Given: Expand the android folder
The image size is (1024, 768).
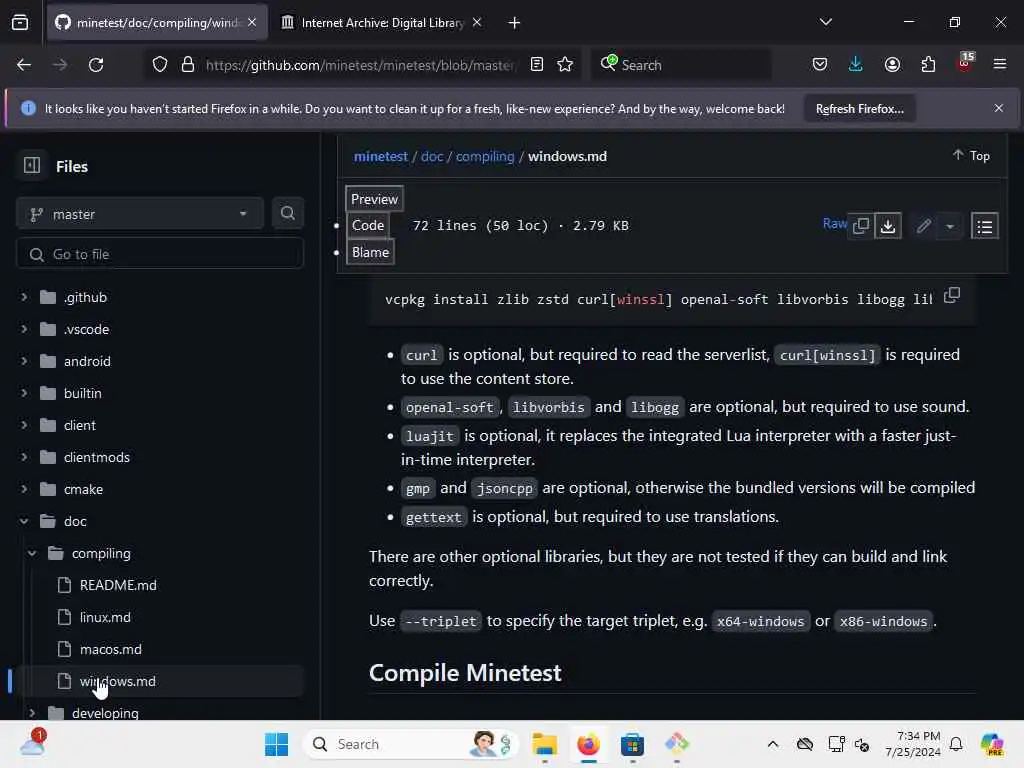Looking at the screenshot, I should (x=24, y=361).
